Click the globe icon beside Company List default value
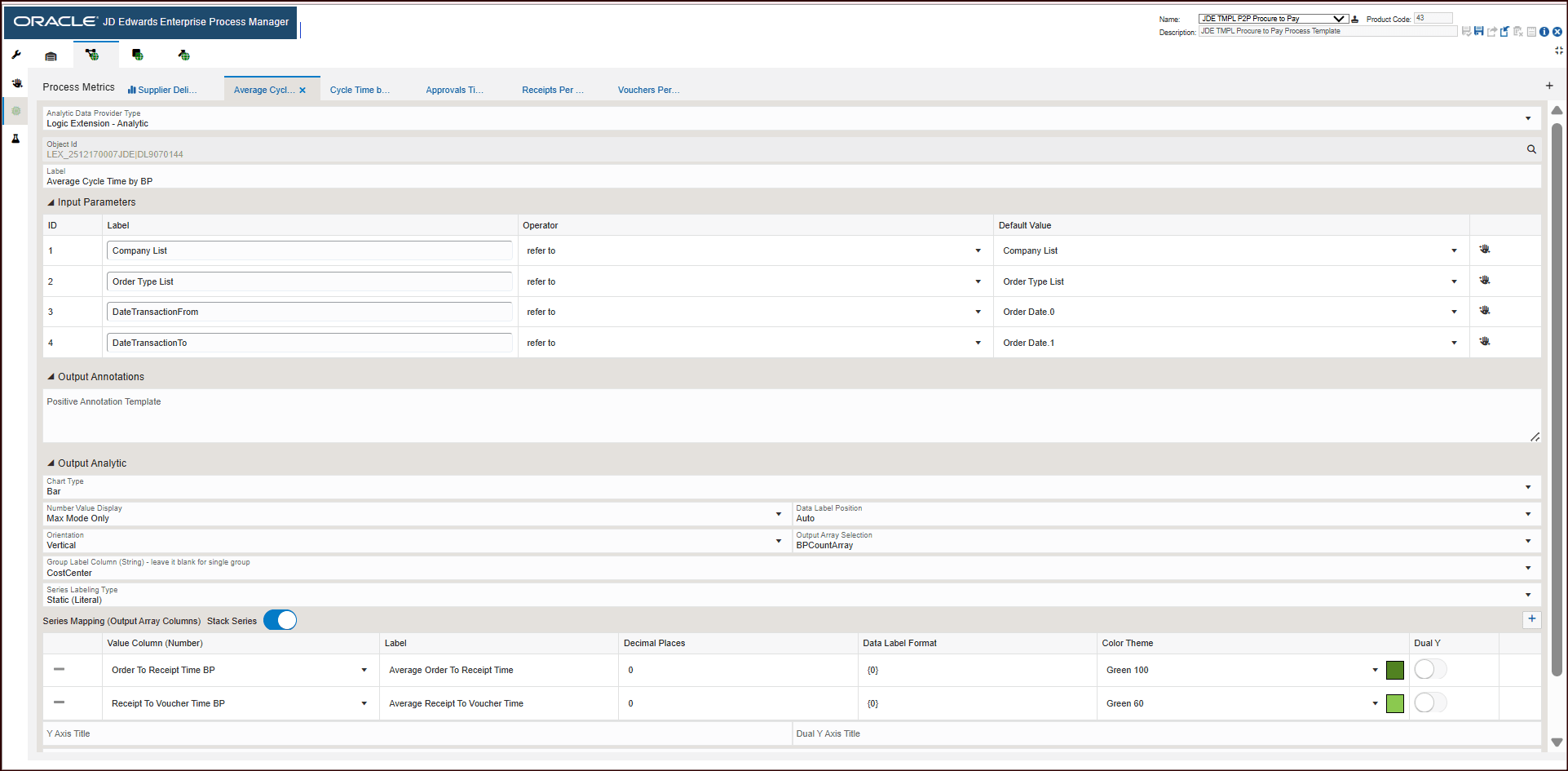The height and width of the screenshot is (771, 1568). point(1485,249)
